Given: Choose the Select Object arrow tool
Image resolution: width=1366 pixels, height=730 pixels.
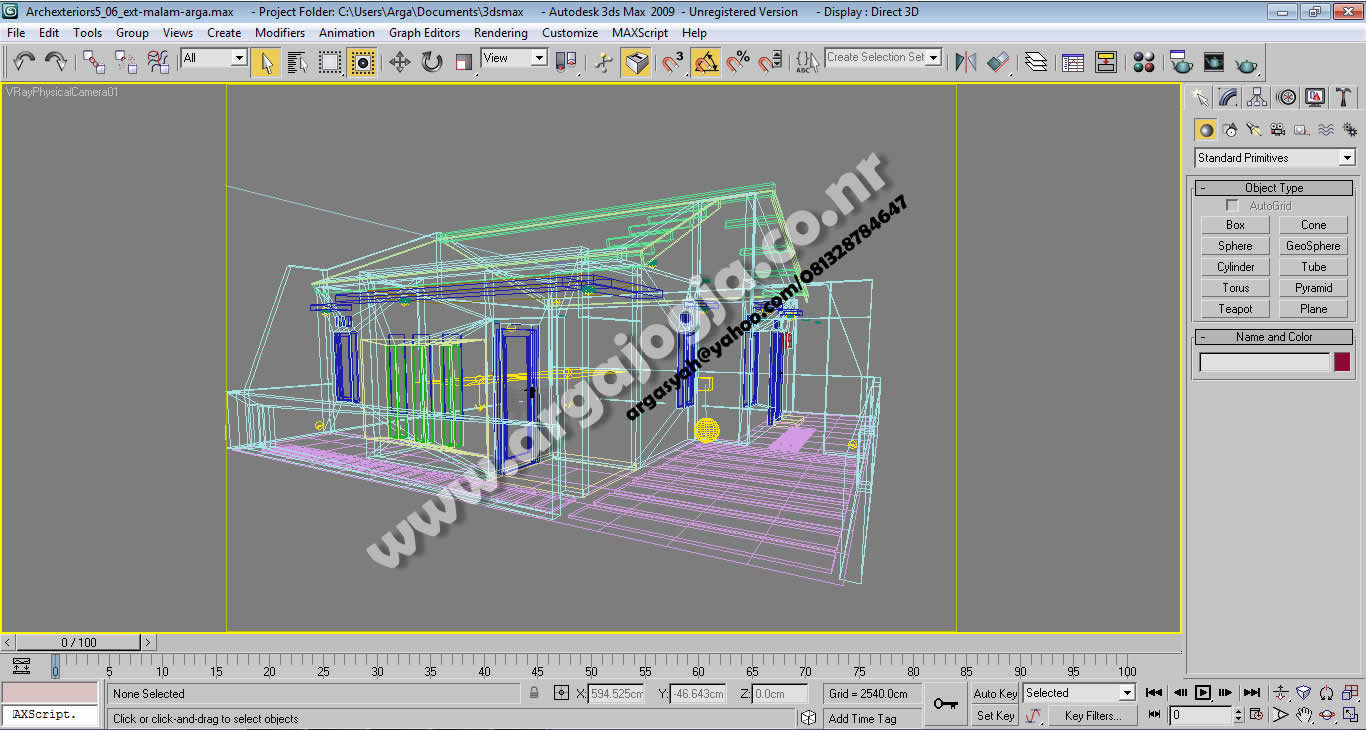Looking at the screenshot, I should pos(265,62).
